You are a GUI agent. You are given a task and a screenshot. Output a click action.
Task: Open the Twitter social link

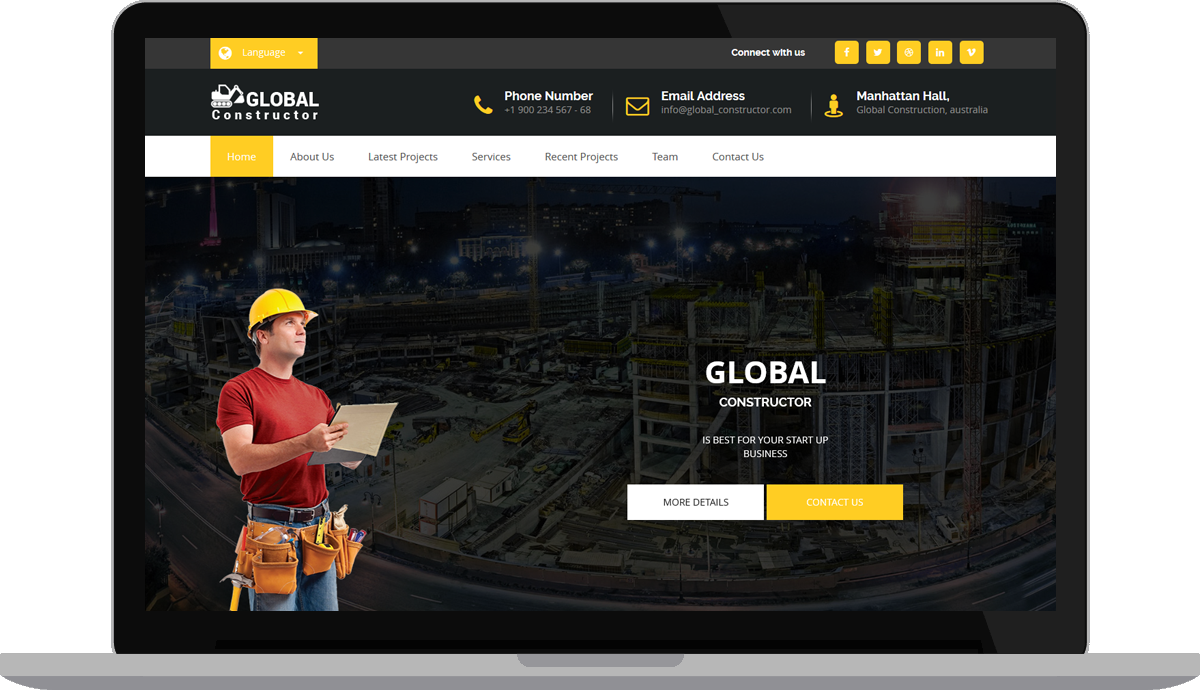pos(878,52)
